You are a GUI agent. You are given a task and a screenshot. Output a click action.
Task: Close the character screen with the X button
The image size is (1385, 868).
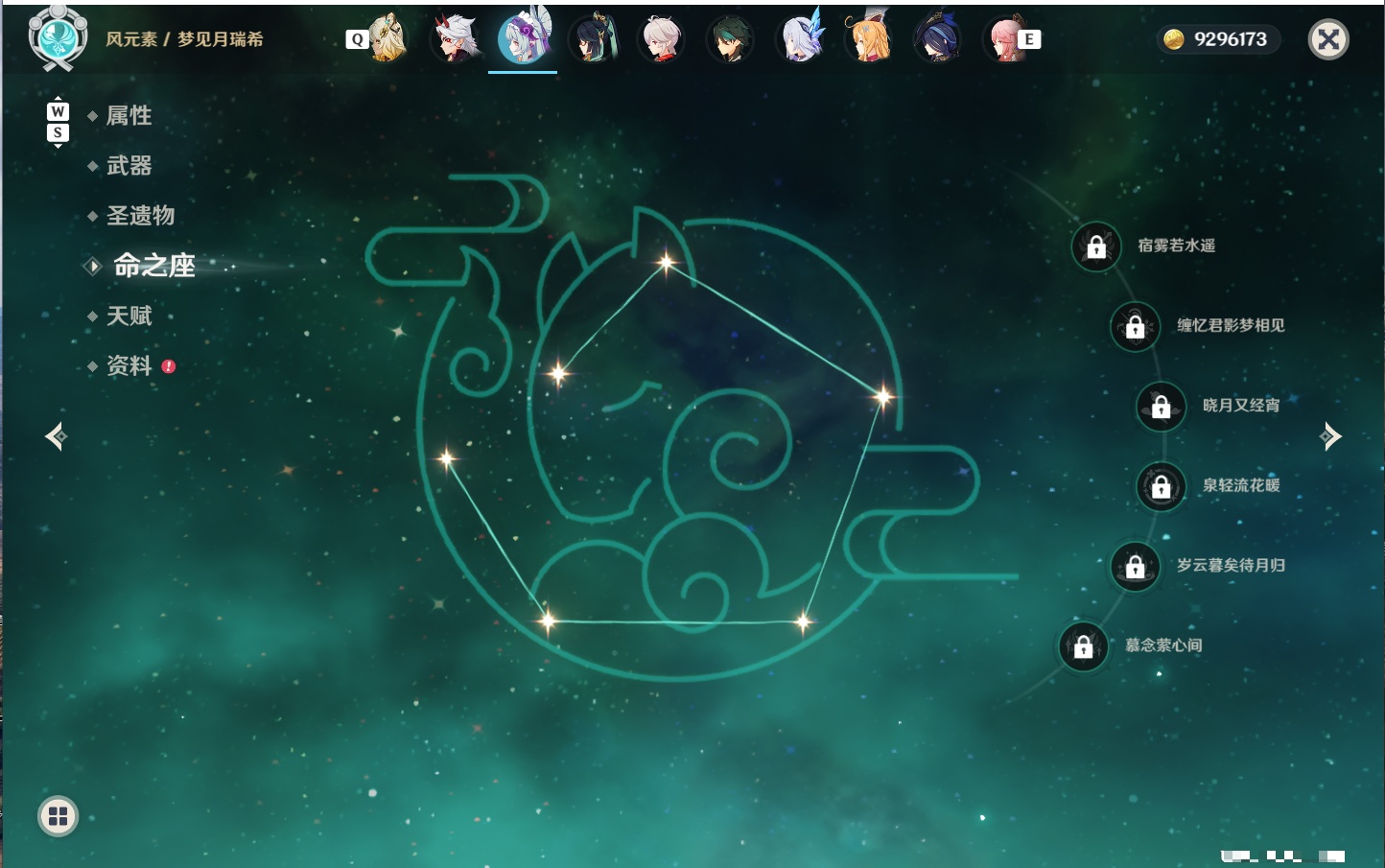1328,39
